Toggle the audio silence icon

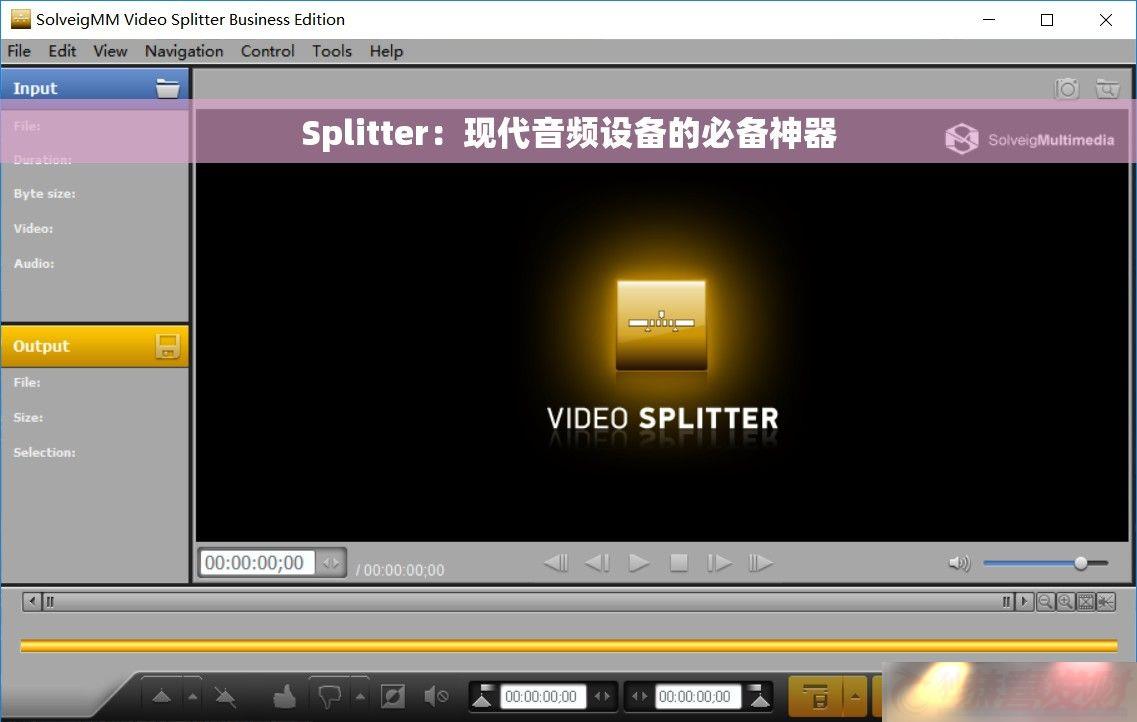[x=436, y=697]
